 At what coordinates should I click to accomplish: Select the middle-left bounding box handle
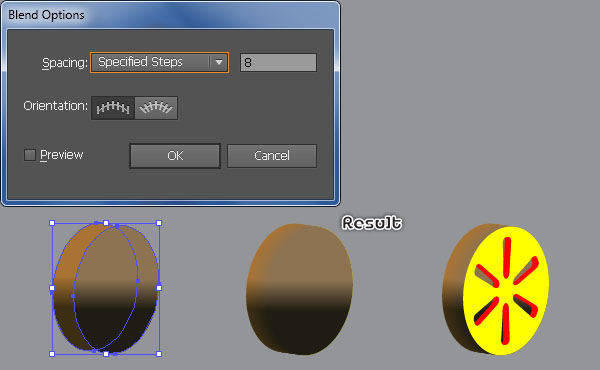(x=52, y=288)
